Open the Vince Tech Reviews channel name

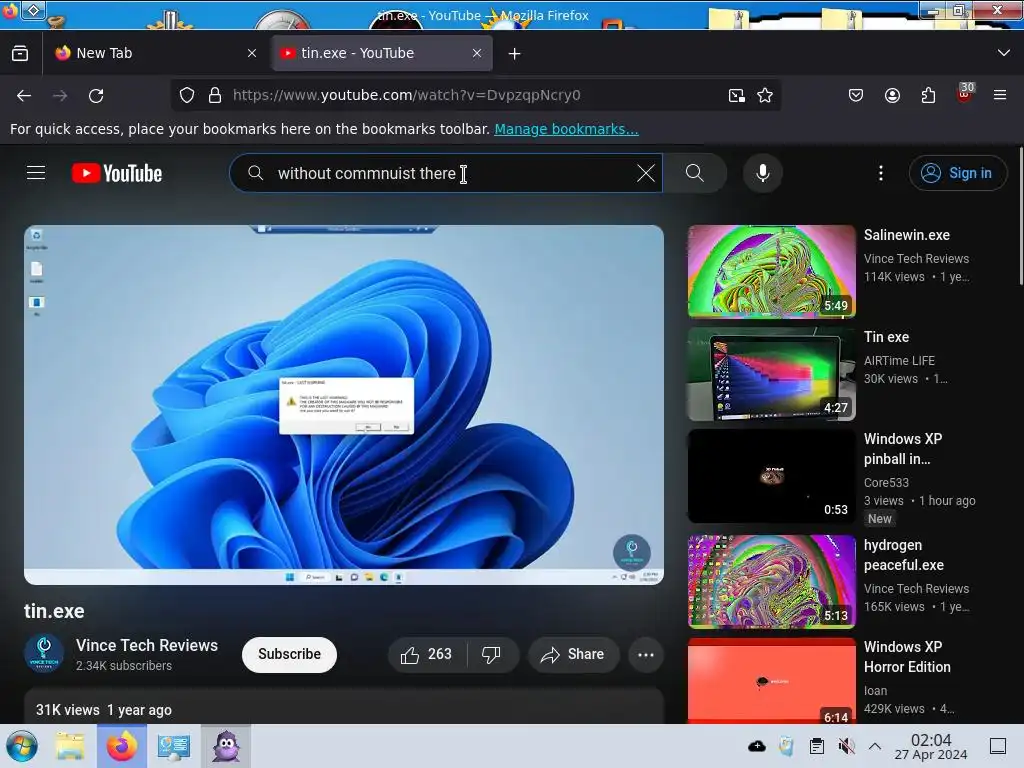point(147,645)
